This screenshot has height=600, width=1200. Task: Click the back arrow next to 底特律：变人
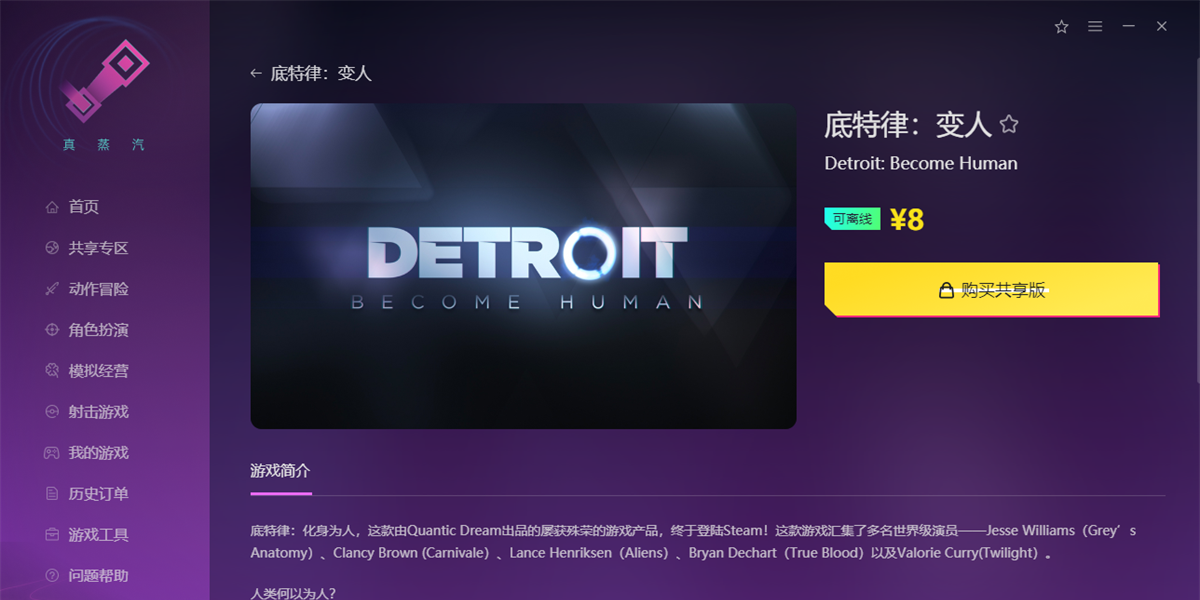[256, 74]
